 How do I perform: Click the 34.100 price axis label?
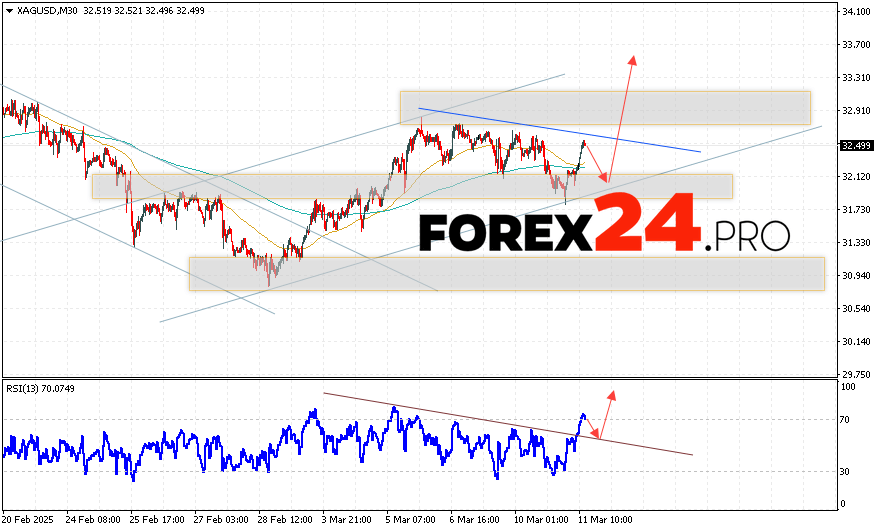[855, 12]
